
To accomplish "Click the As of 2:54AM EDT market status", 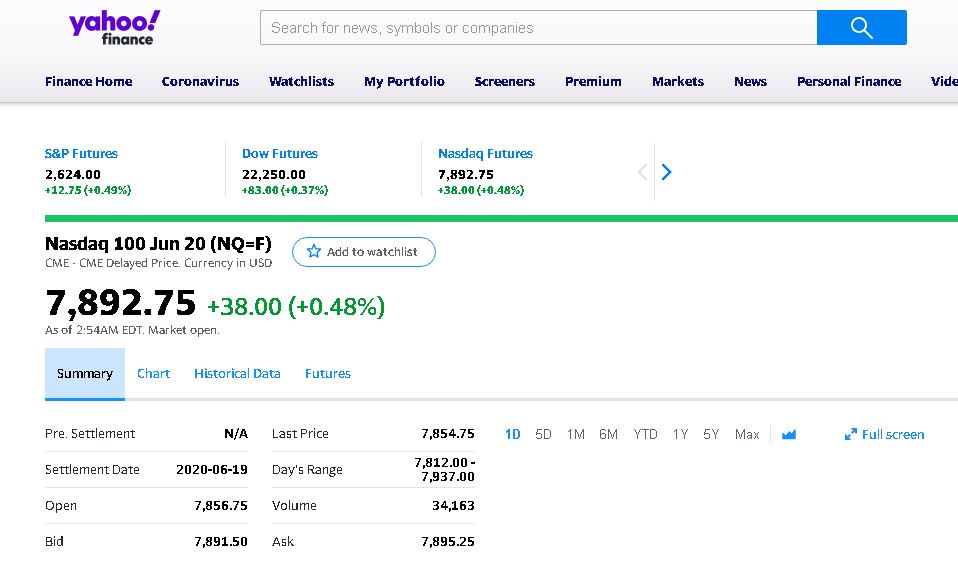I will (x=132, y=330).
